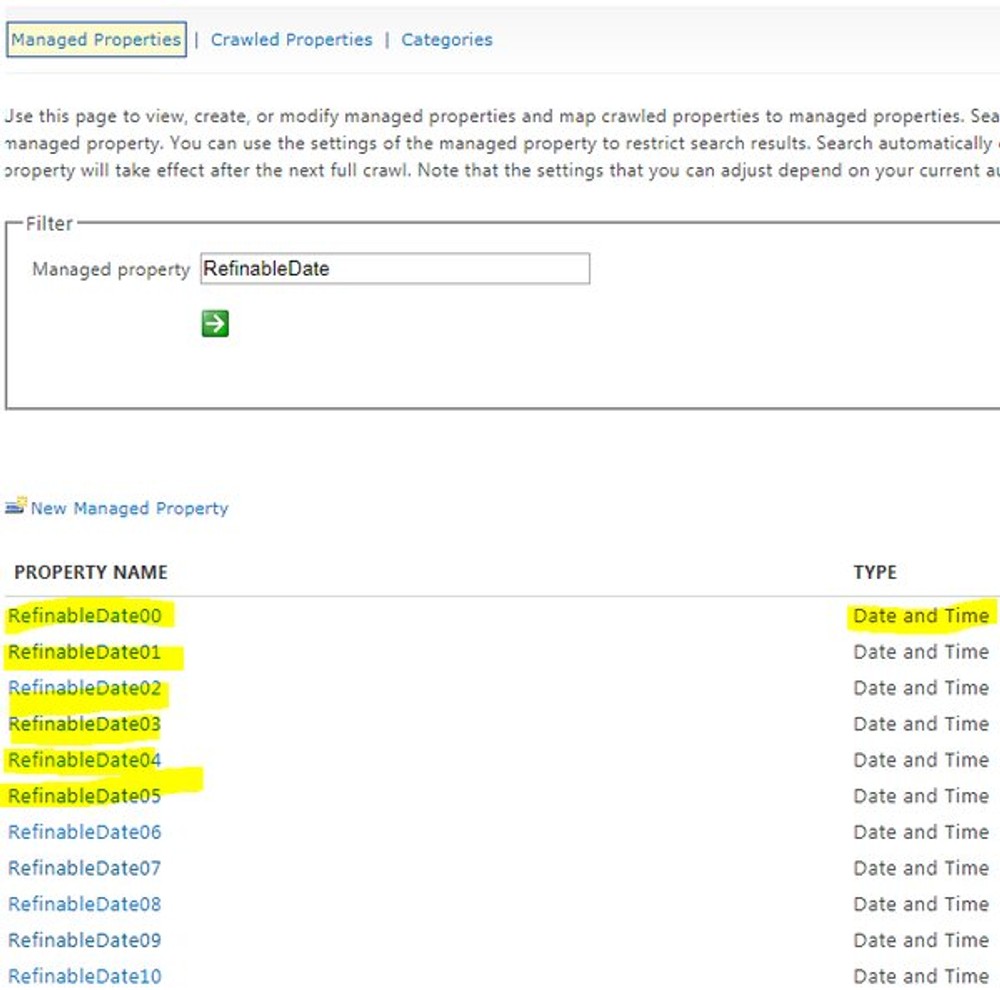Image resolution: width=1000 pixels, height=990 pixels.
Task: Select the Managed Properties tab
Action: [x=97, y=40]
